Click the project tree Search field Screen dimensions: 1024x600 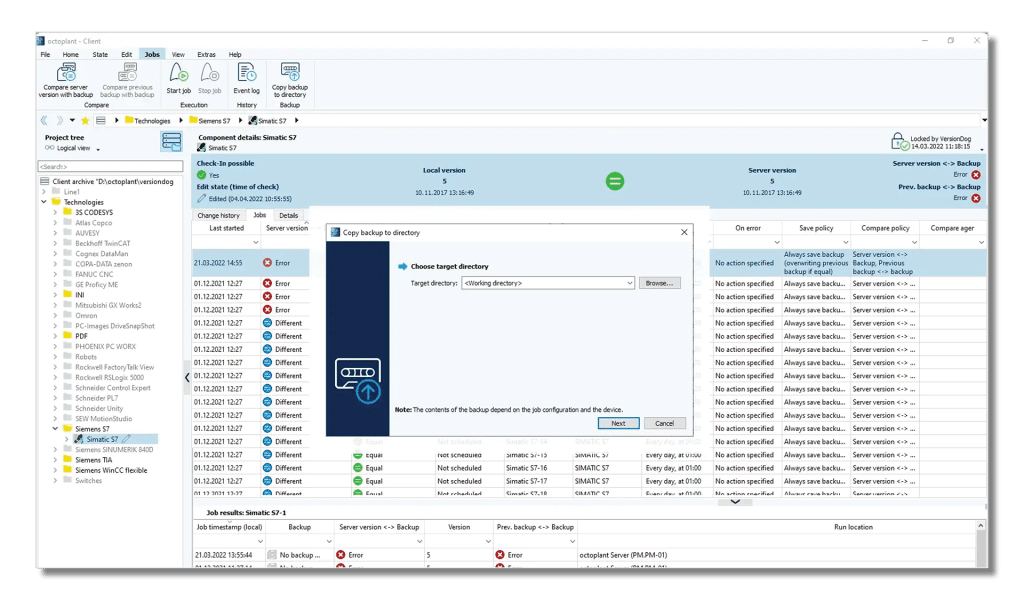click(110, 166)
